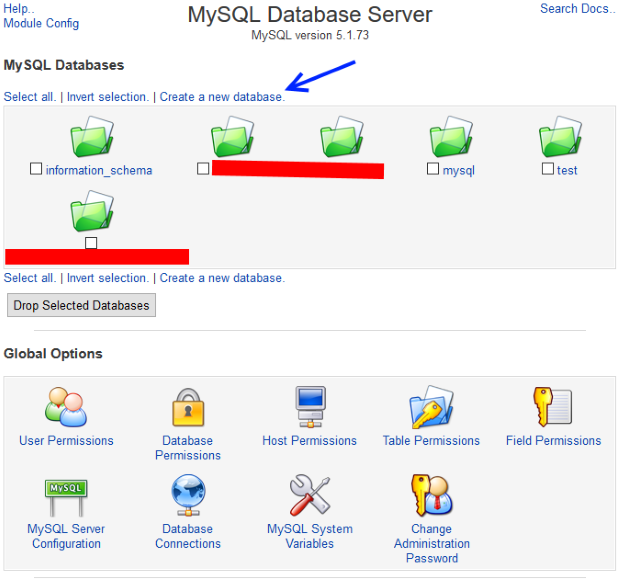This screenshot has width=620, height=581.
Task: Click the Drop Selected Databases button
Action: click(81, 305)
